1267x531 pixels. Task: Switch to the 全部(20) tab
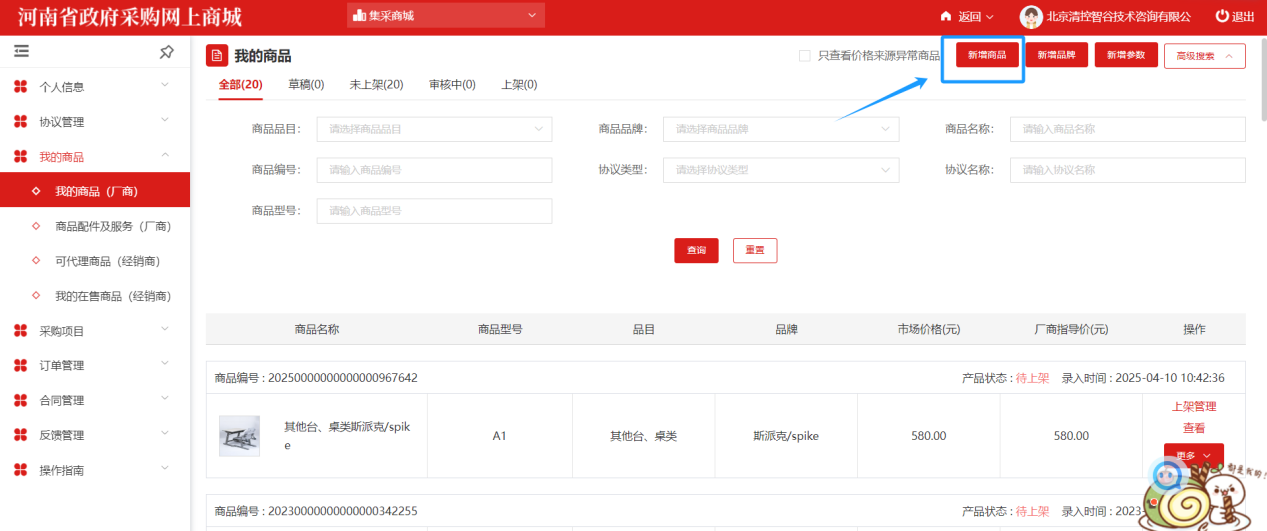[x=240, y=85]
